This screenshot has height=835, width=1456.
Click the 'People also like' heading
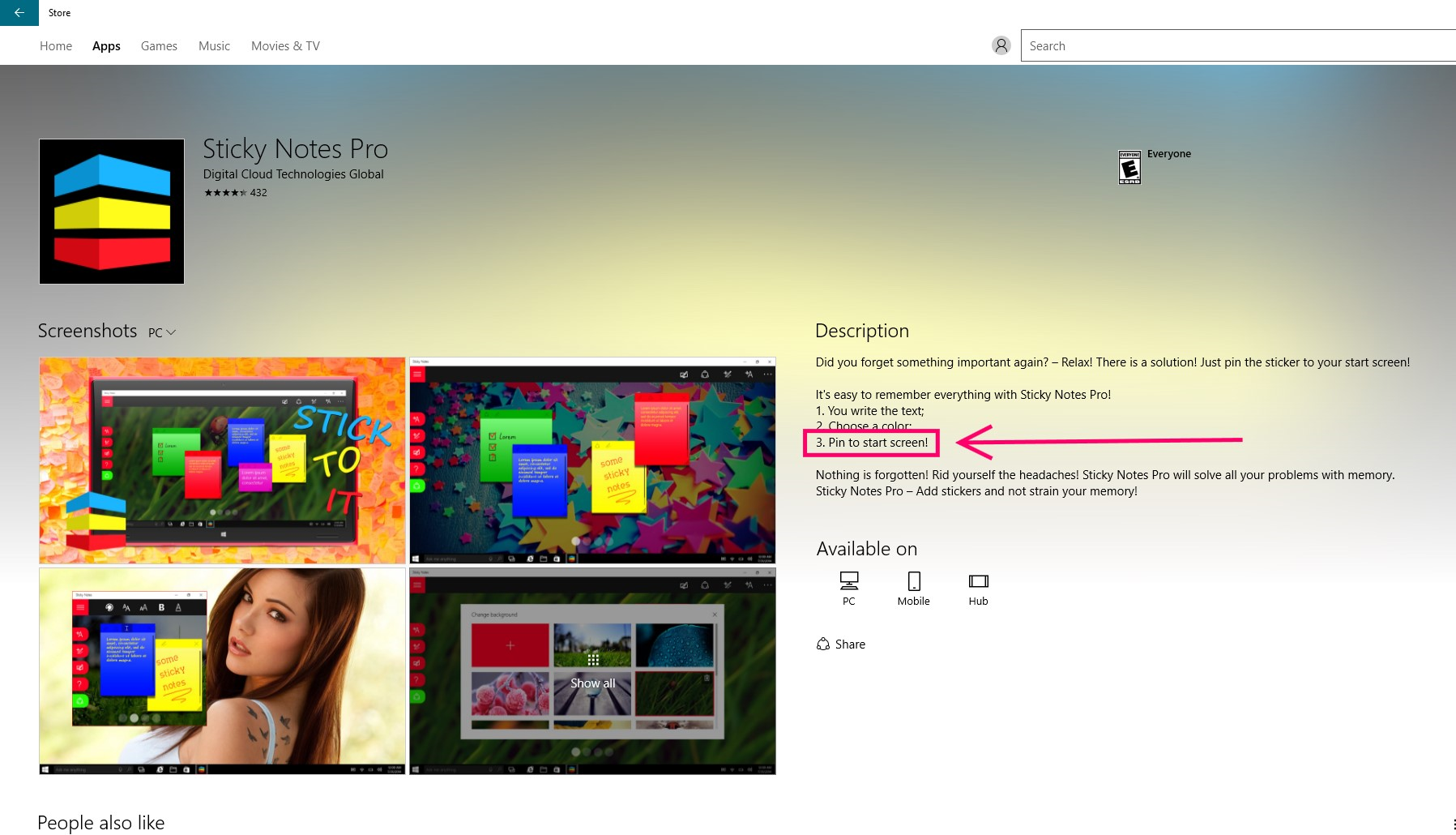click(x=101, y=823)
